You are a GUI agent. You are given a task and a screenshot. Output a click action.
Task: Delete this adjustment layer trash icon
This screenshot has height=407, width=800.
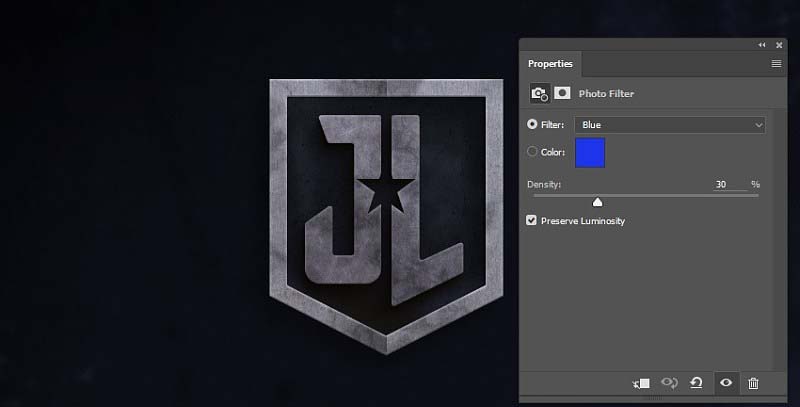[753, 383]
